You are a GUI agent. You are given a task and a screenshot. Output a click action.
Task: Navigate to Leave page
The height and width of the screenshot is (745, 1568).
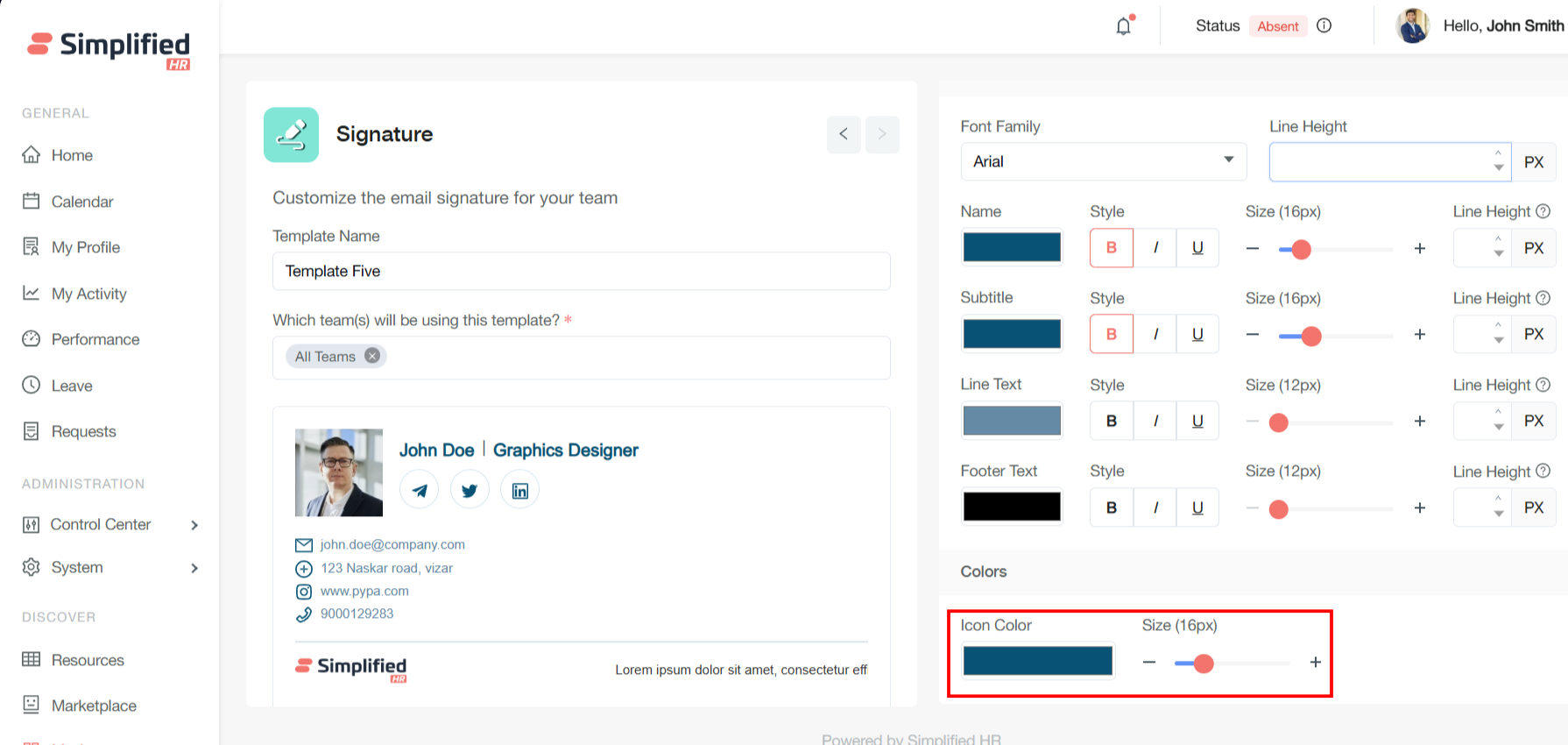71,386
